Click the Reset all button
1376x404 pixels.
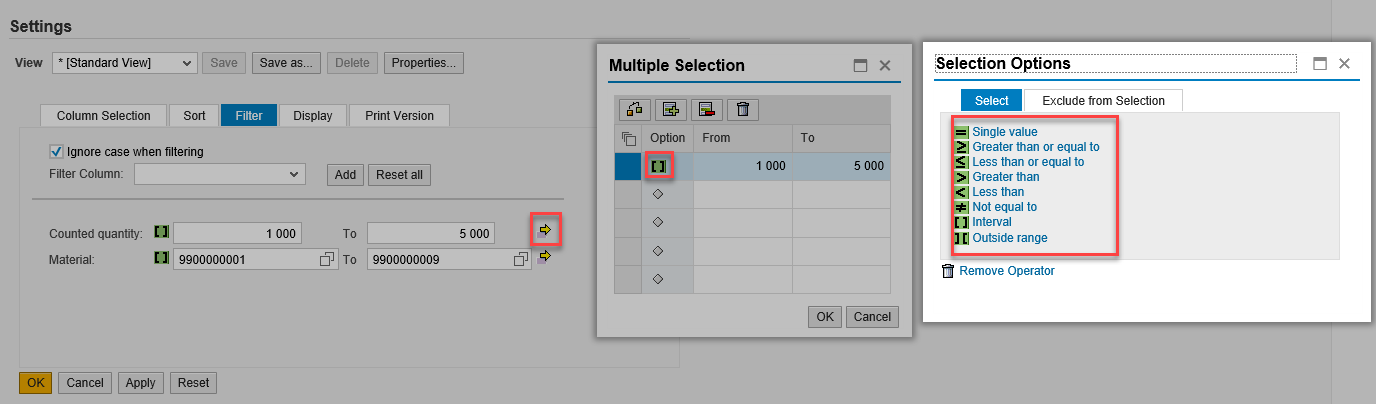tap(399, 175)
